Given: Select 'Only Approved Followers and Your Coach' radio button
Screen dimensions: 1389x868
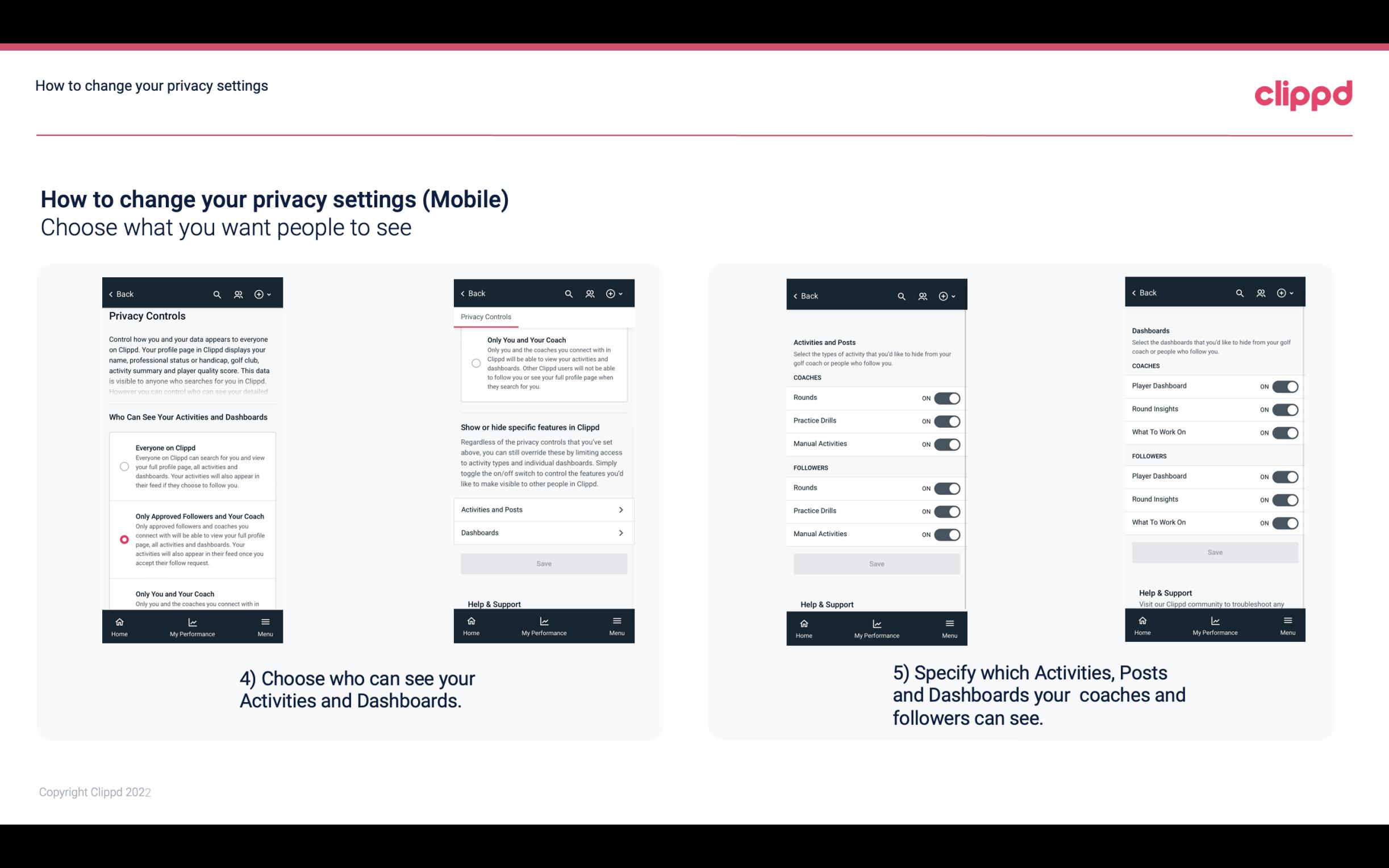Looking at the screenshot, I should (x=123, y=539).
